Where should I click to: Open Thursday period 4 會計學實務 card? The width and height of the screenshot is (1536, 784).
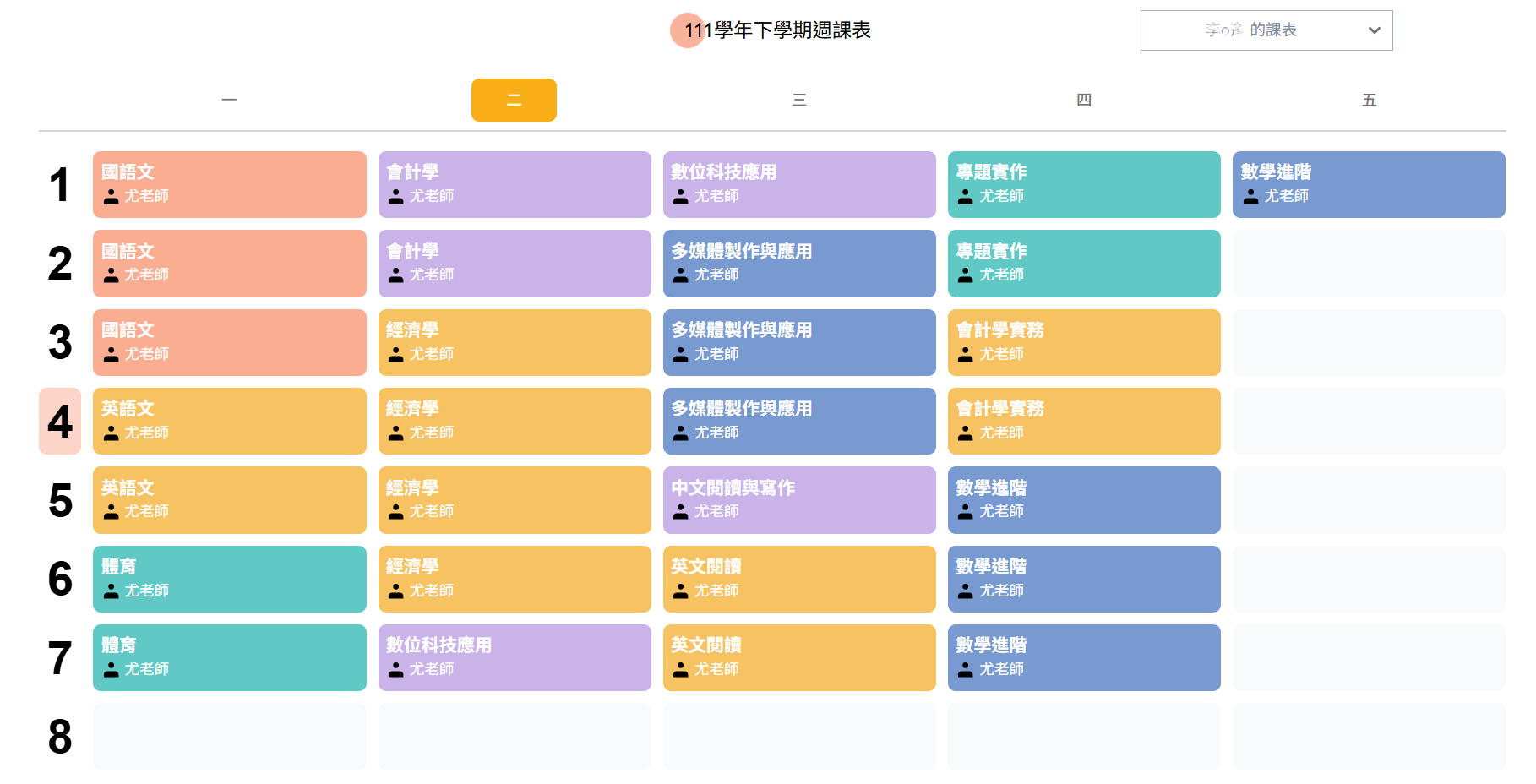(1084, 422)
